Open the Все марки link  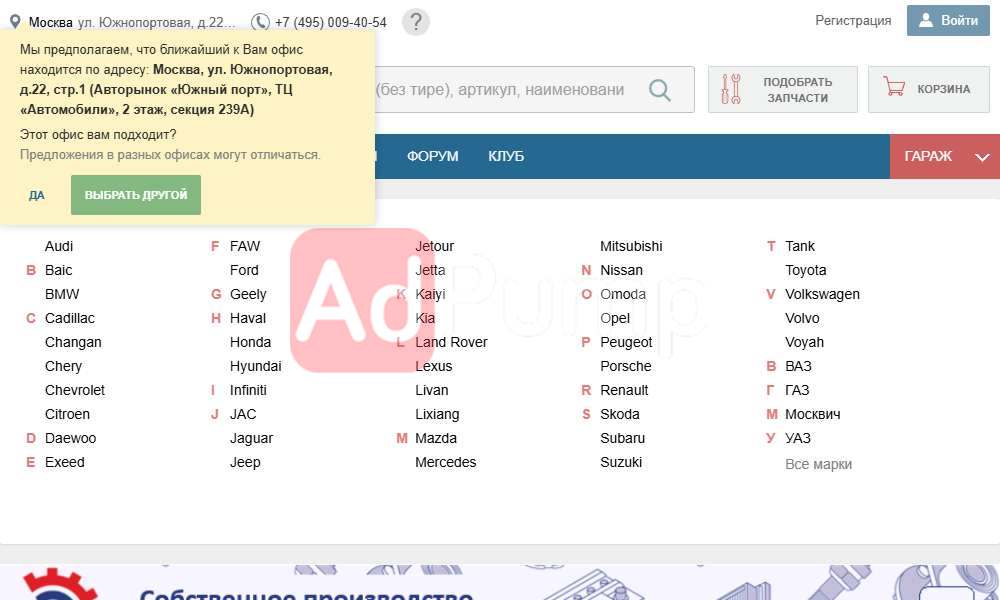click(x=818, y=464)
